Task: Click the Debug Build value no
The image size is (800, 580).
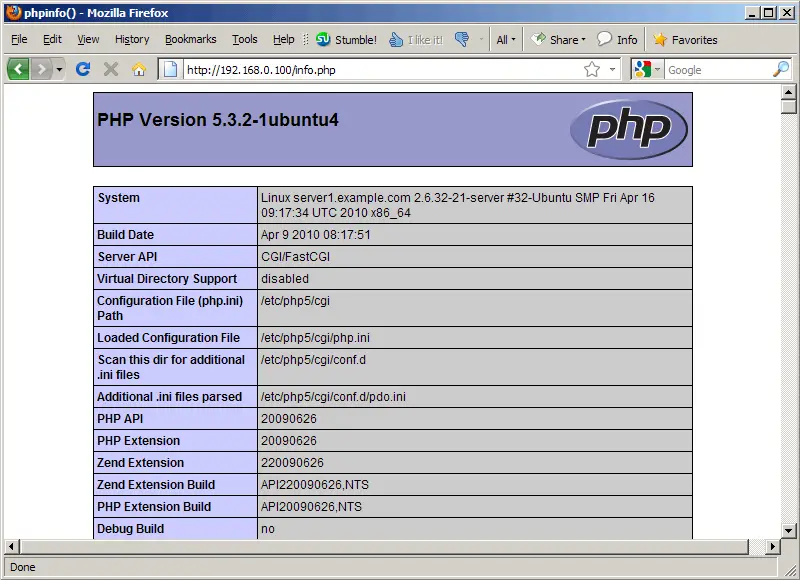Action: [268, 529]
